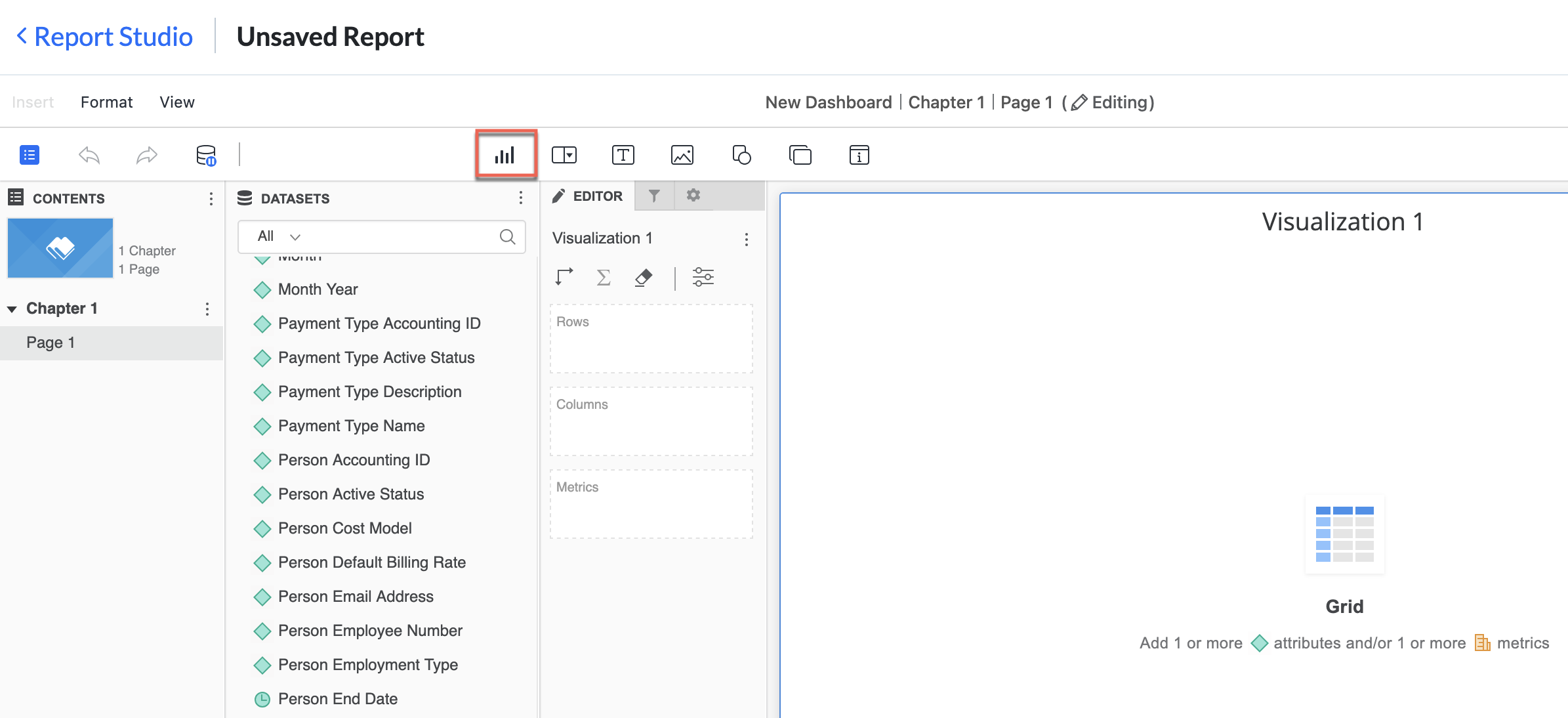Click the insert text box icon
This screenshot has width=1568, height=718.
[623, 156]
